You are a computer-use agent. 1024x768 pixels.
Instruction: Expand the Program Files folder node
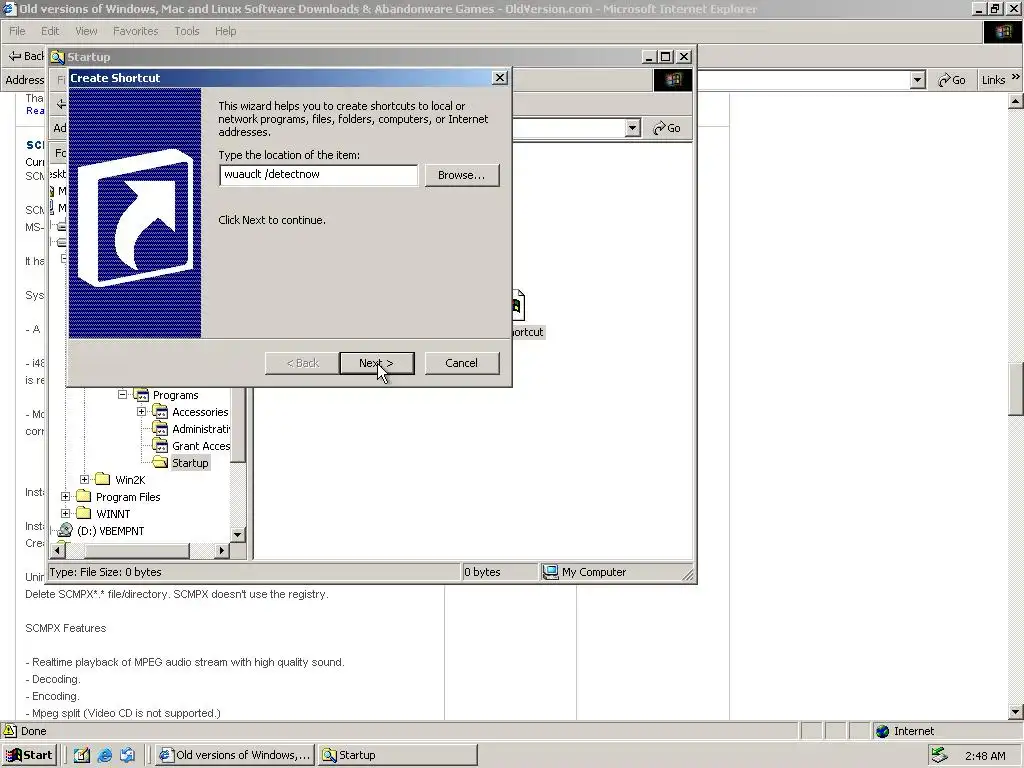tap(65, 496)
